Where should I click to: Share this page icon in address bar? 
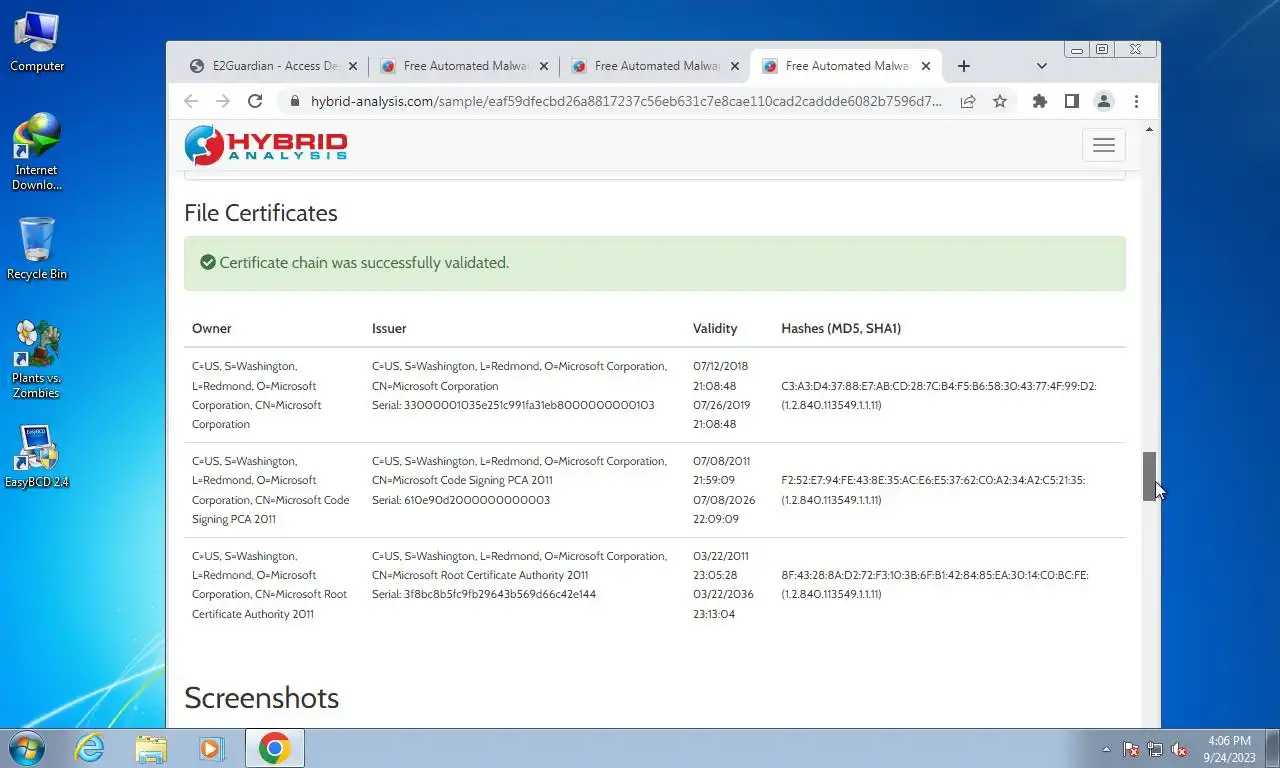coord(968,101)
